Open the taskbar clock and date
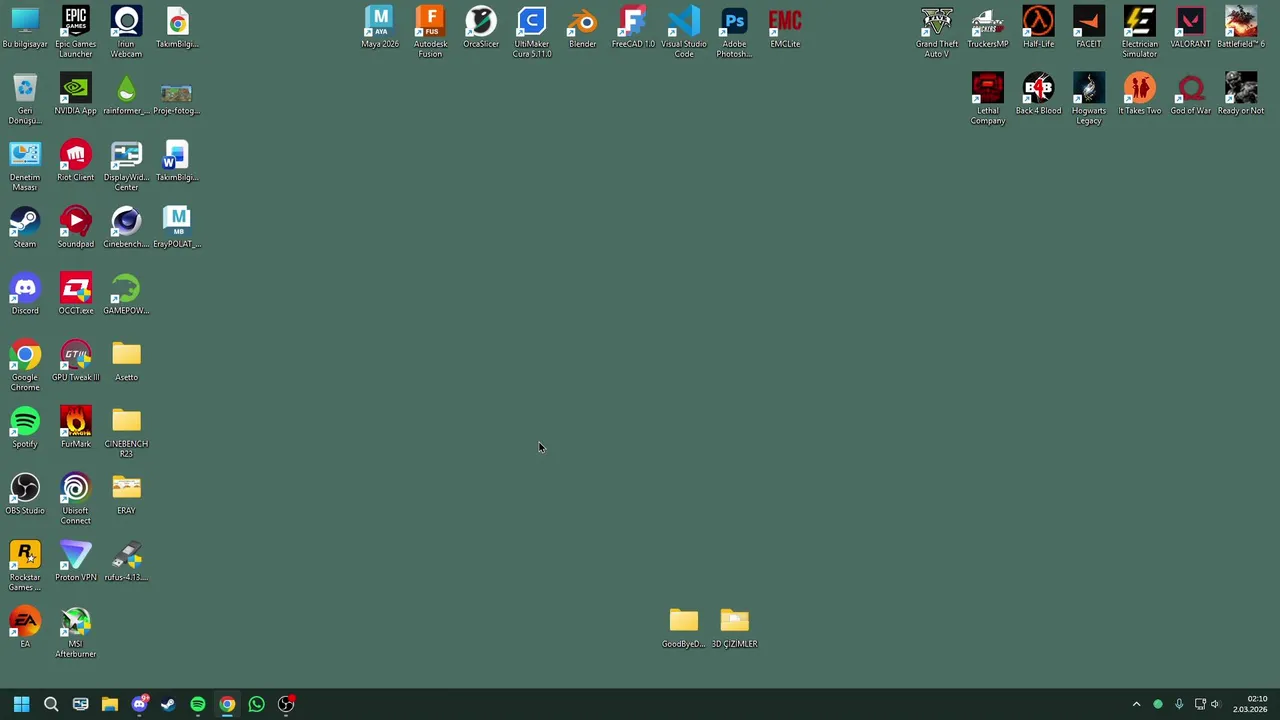 (1250, 704)
